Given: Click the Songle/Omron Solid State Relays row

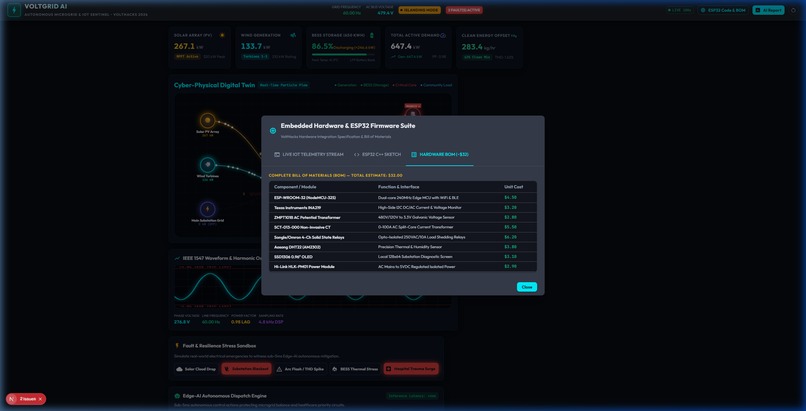Looking at the screenshot, I should [402, 237].
